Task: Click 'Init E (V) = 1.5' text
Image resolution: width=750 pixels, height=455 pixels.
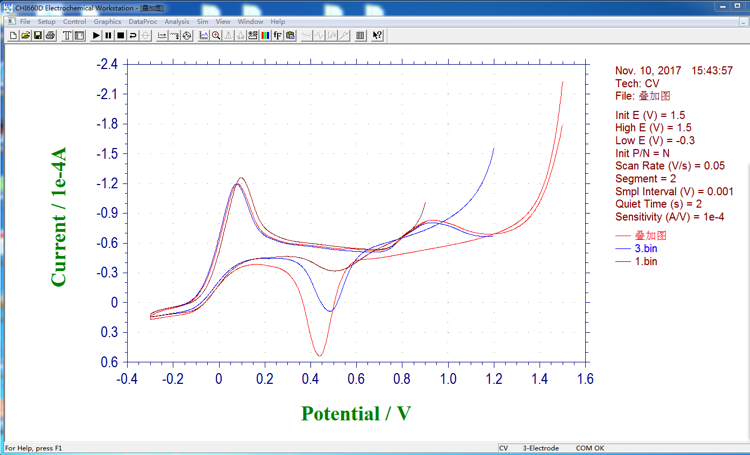Action: click(650, 115)
